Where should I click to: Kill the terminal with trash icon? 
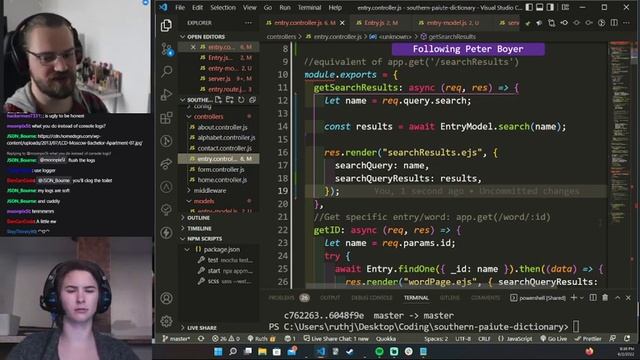pos(605,298)
